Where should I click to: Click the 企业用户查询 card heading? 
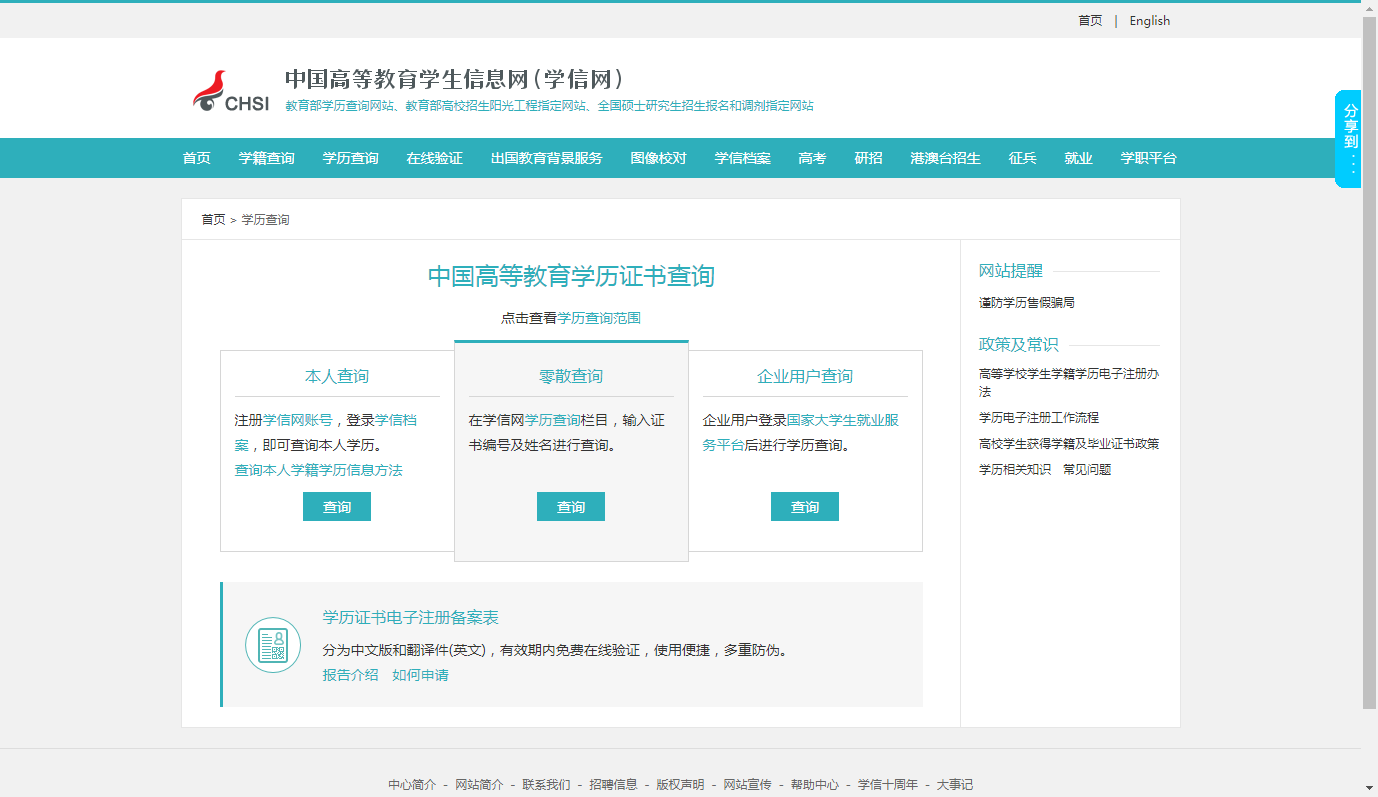point(805,376)
